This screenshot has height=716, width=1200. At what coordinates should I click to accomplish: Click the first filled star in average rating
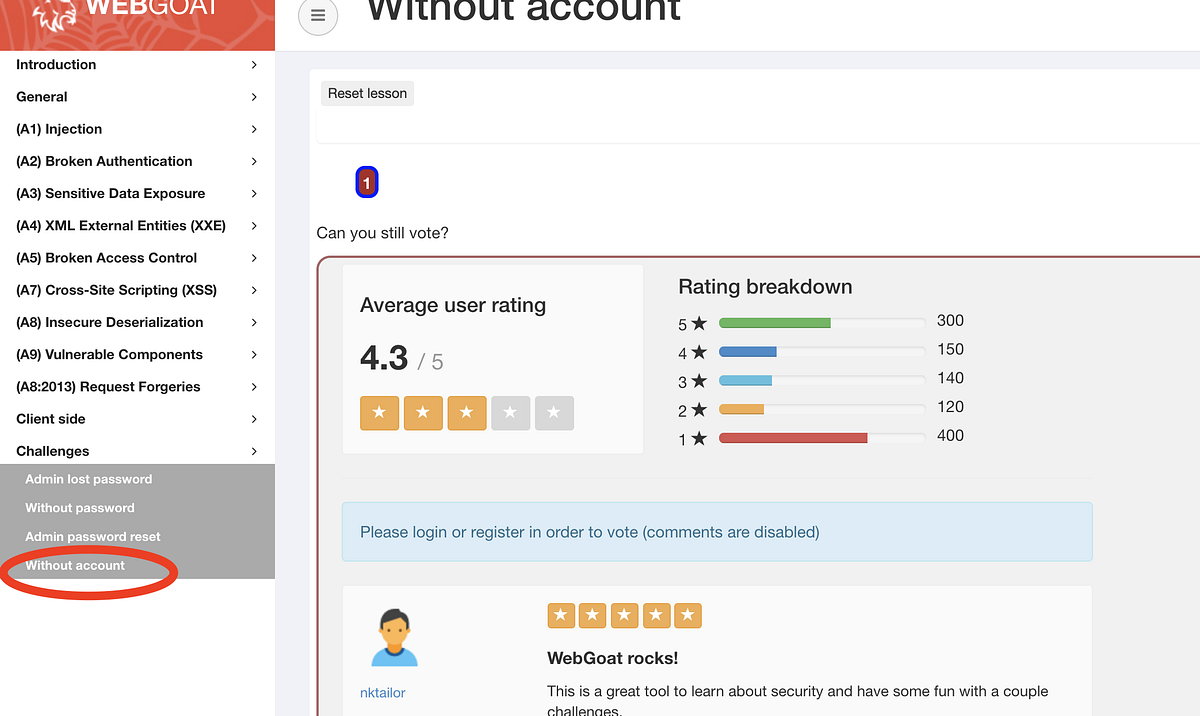tap(379, 412)
